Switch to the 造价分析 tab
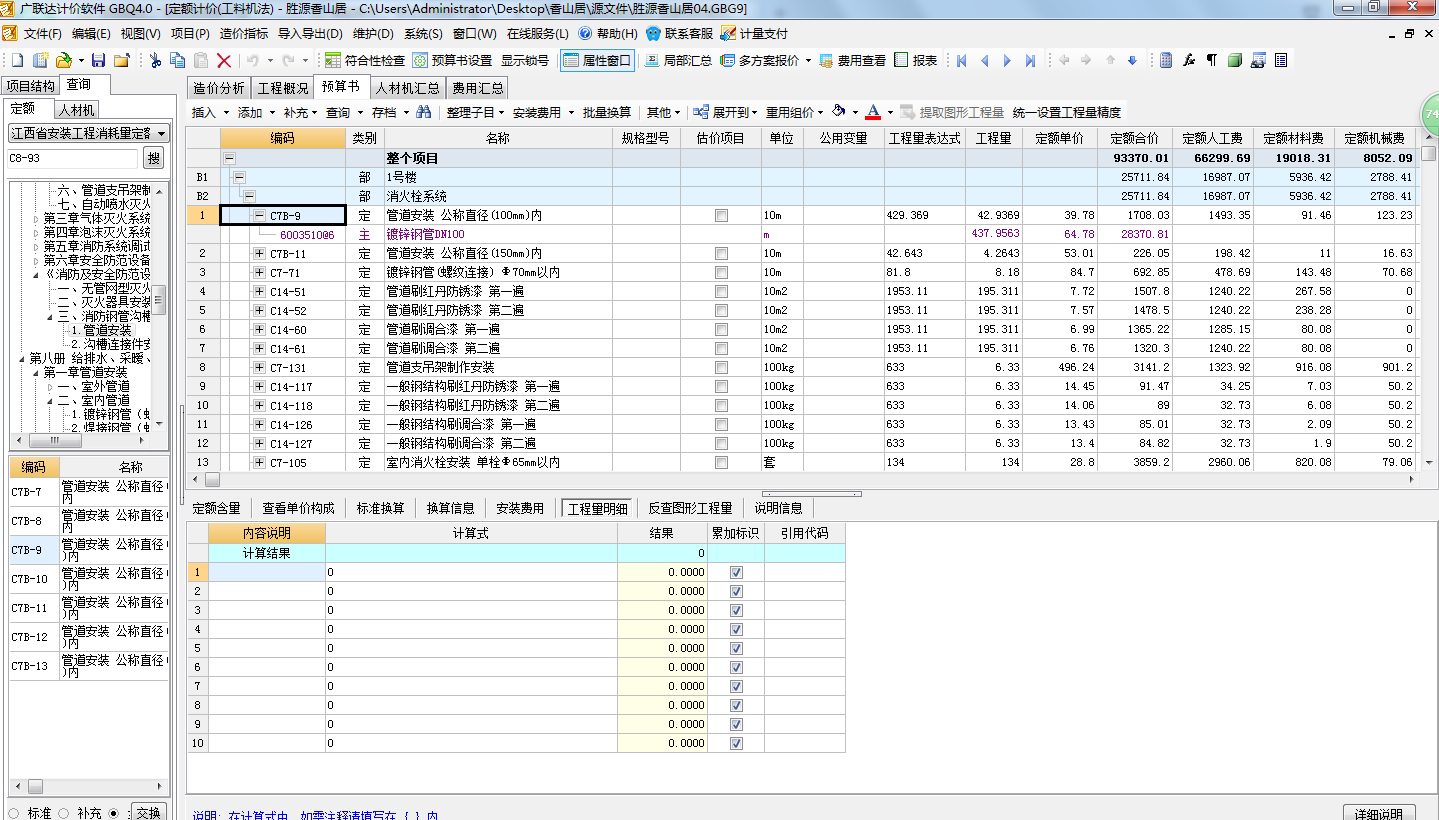Viewport: 1439px width, 820px height. tap(218, 88)
